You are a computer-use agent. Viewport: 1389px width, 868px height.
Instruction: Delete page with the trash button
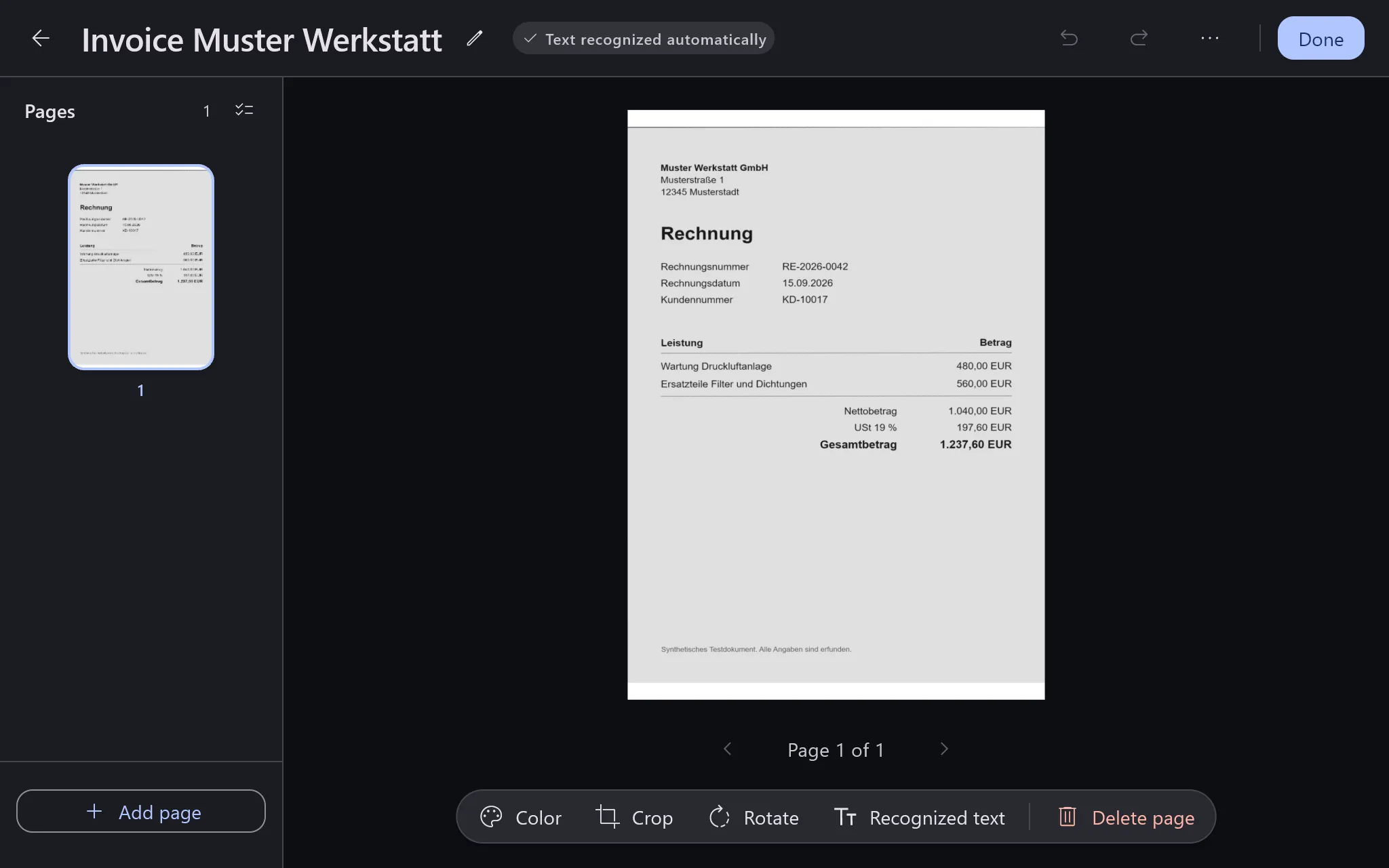click(1127, 817)
